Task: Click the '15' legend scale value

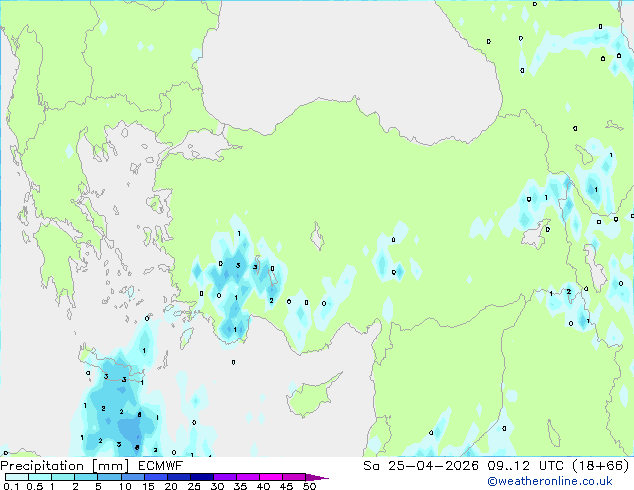Action: point(148,486)
